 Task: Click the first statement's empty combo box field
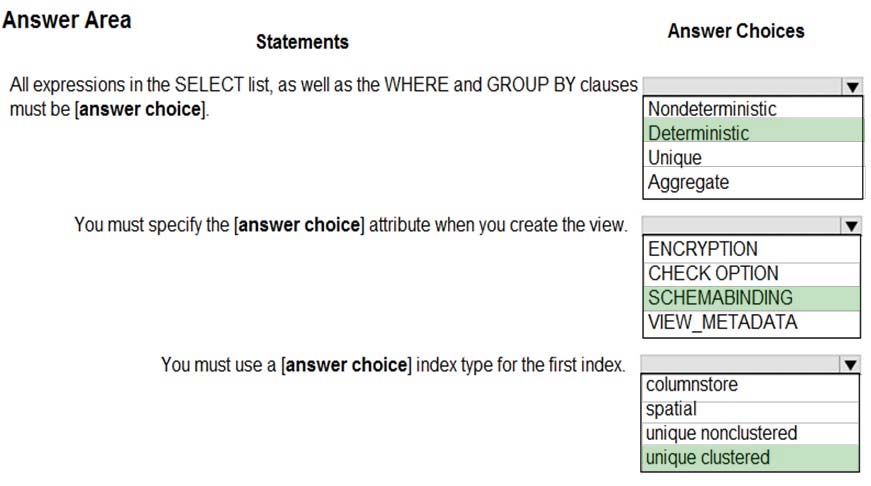[x=743, y=86]
